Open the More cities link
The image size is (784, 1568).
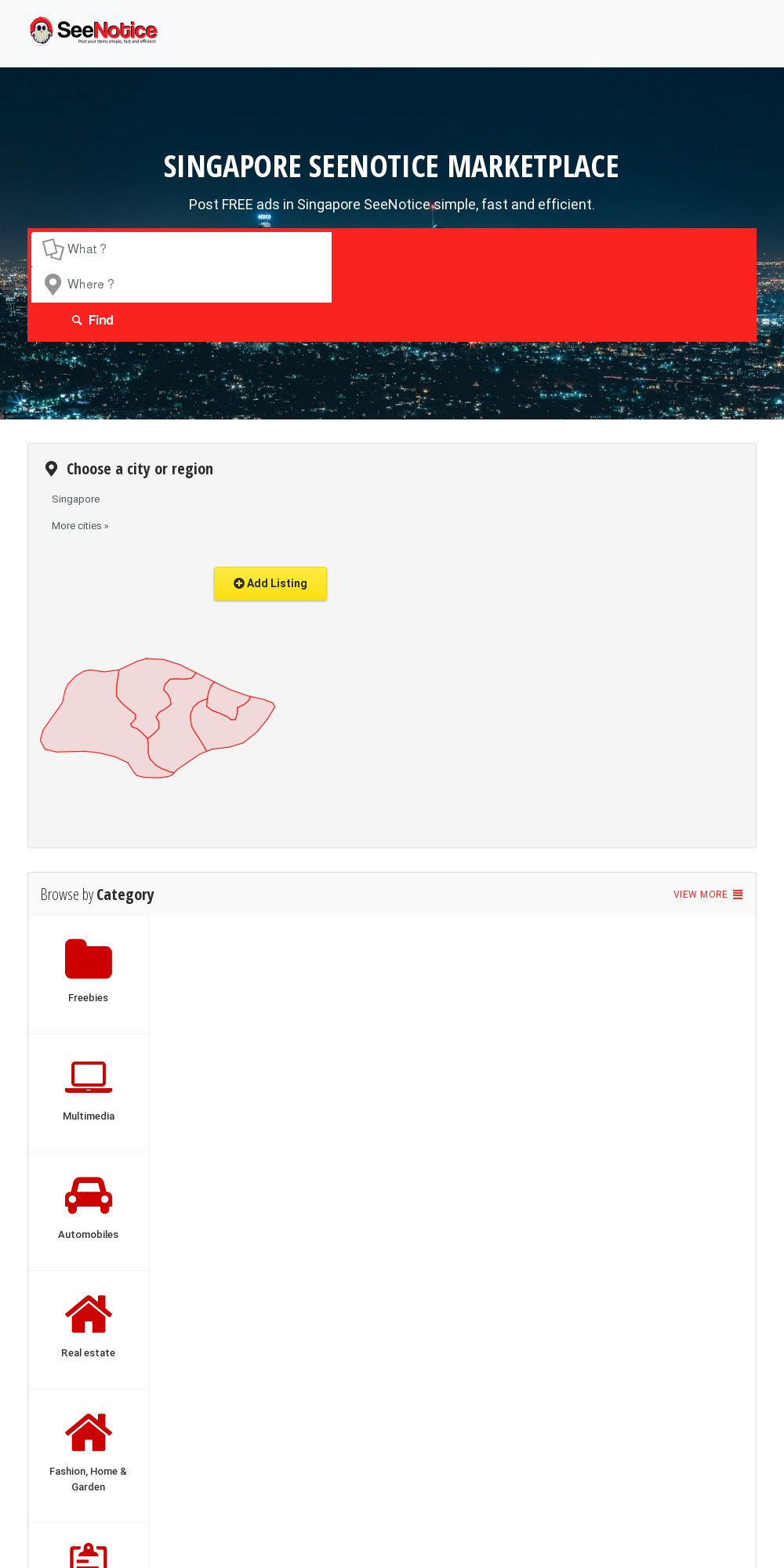[80, 526]
